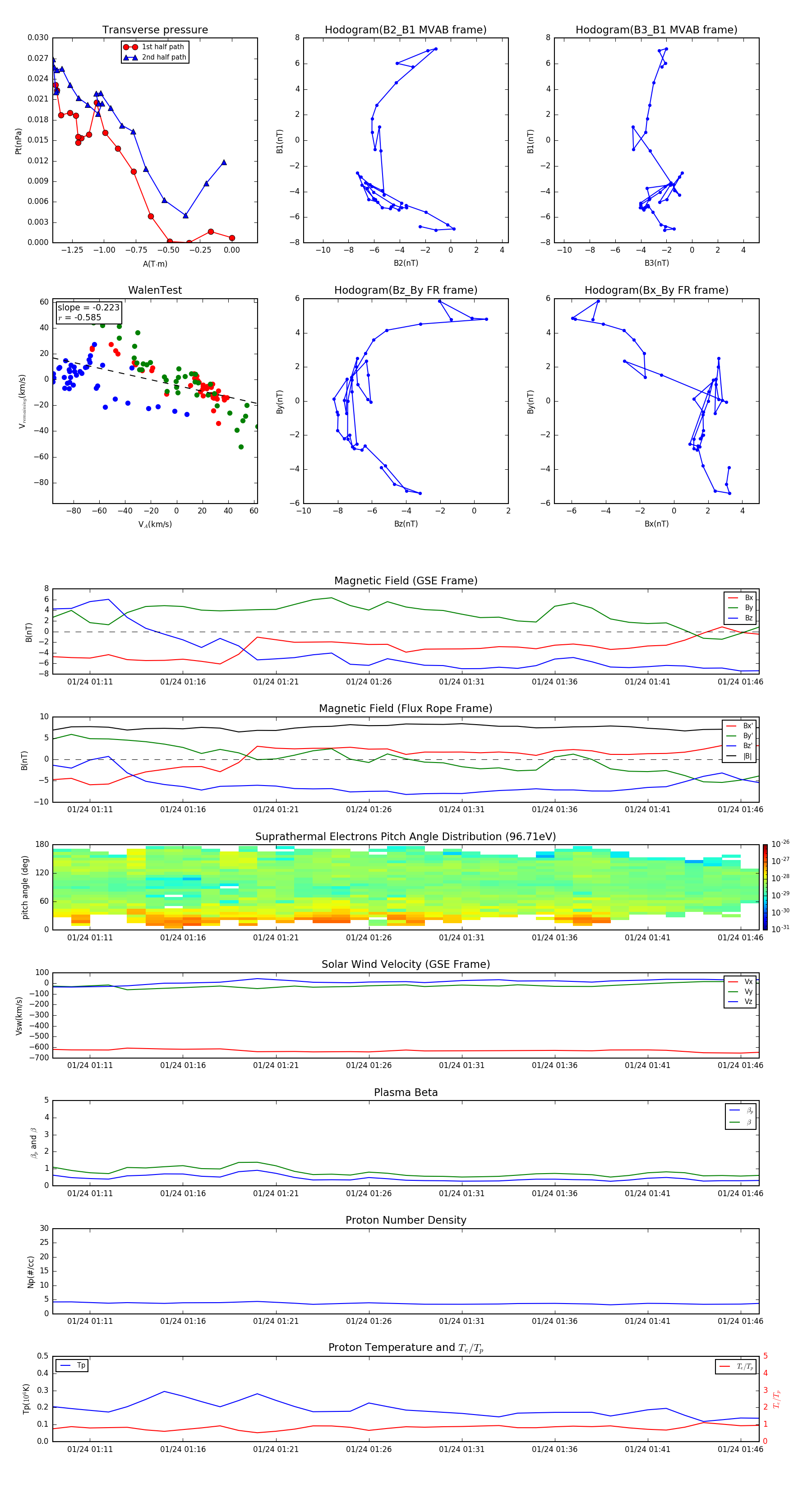Click the |B| legend entry in Flux Rope panel

click(740, 756)
